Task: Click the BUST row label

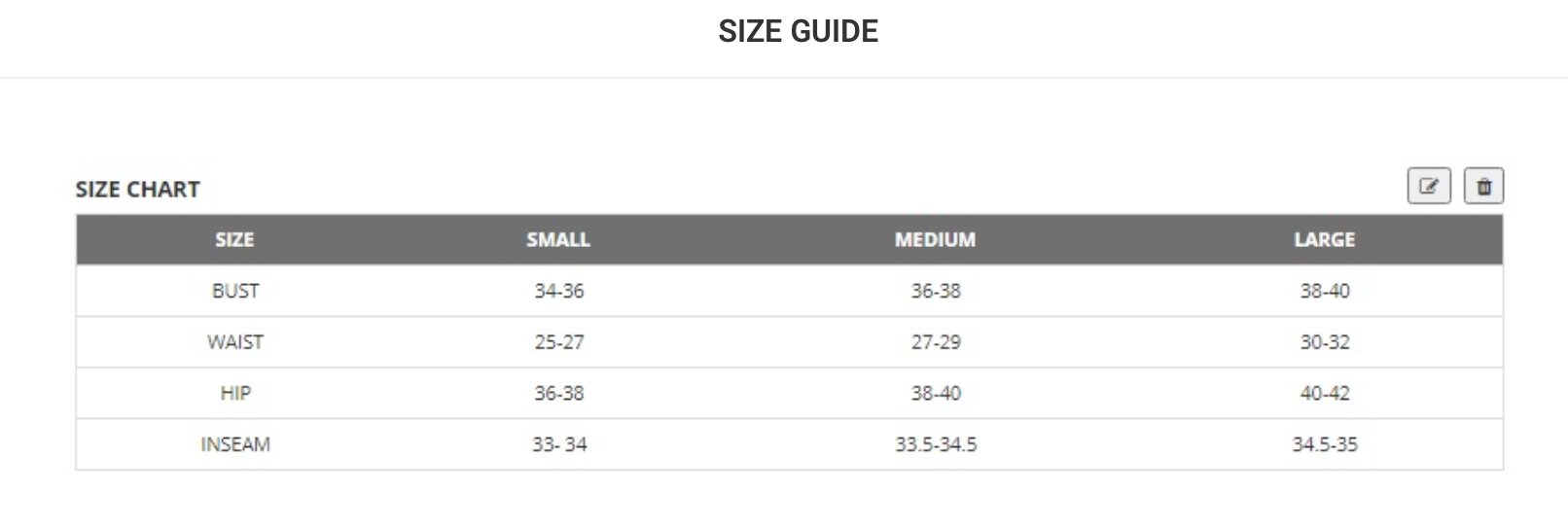Action: point(235,291)
